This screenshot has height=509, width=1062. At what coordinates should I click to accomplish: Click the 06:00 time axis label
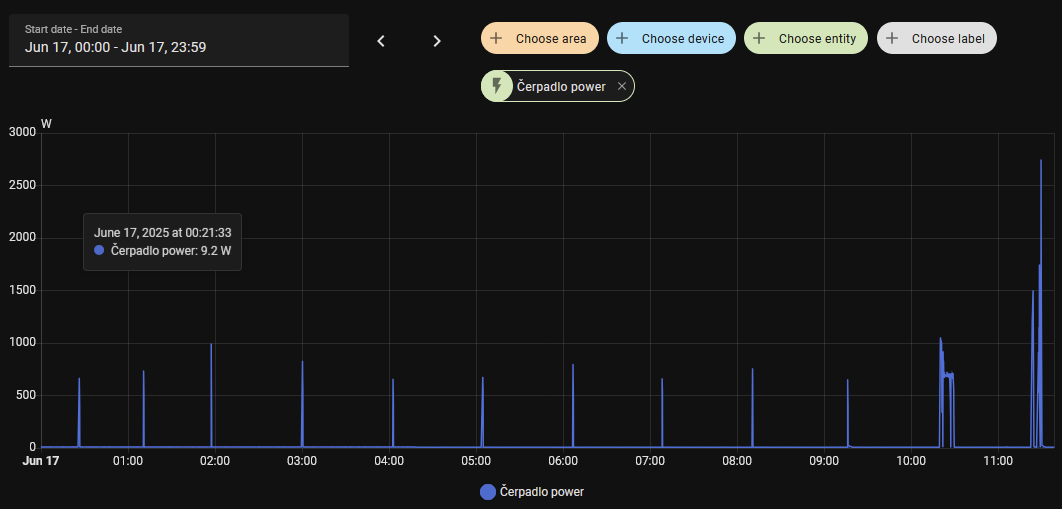point(563,461)
